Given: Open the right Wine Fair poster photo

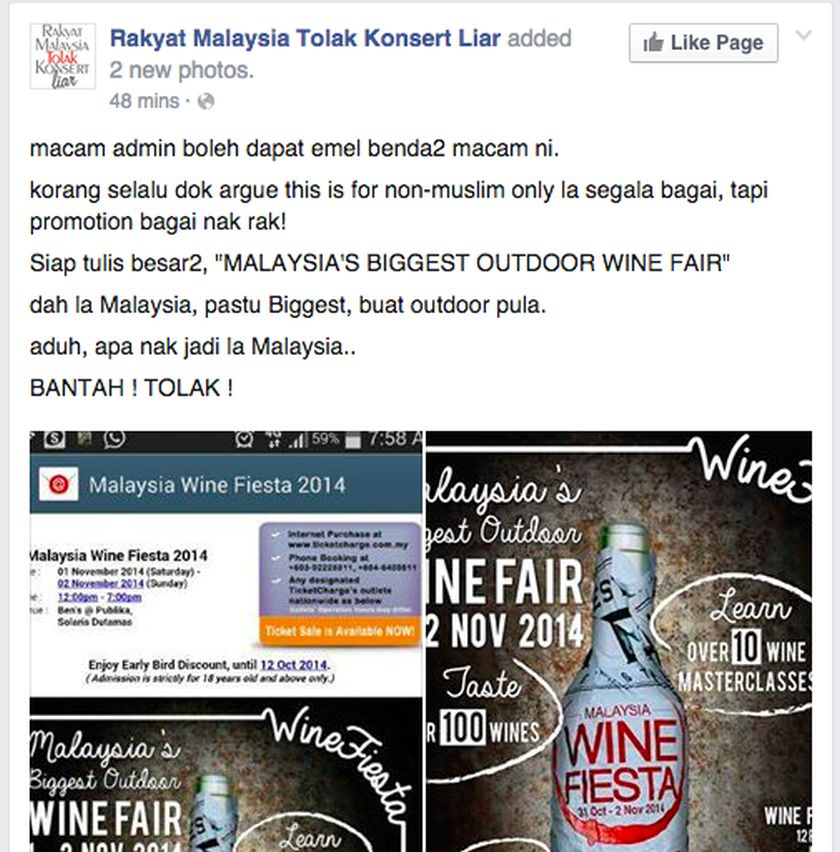Looking at the screenshot, I should point(619,641).
